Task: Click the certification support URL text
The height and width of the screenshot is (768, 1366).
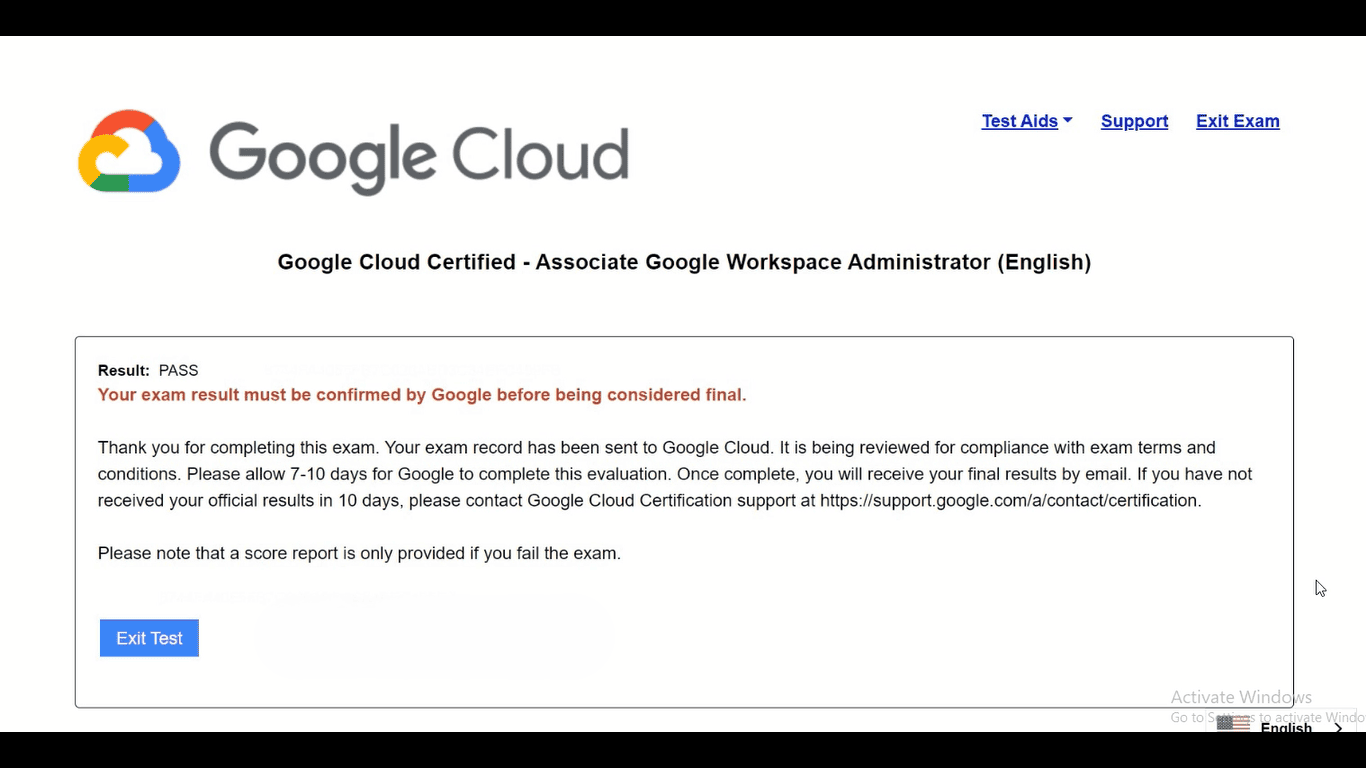Action: (x=1009, y=500)
